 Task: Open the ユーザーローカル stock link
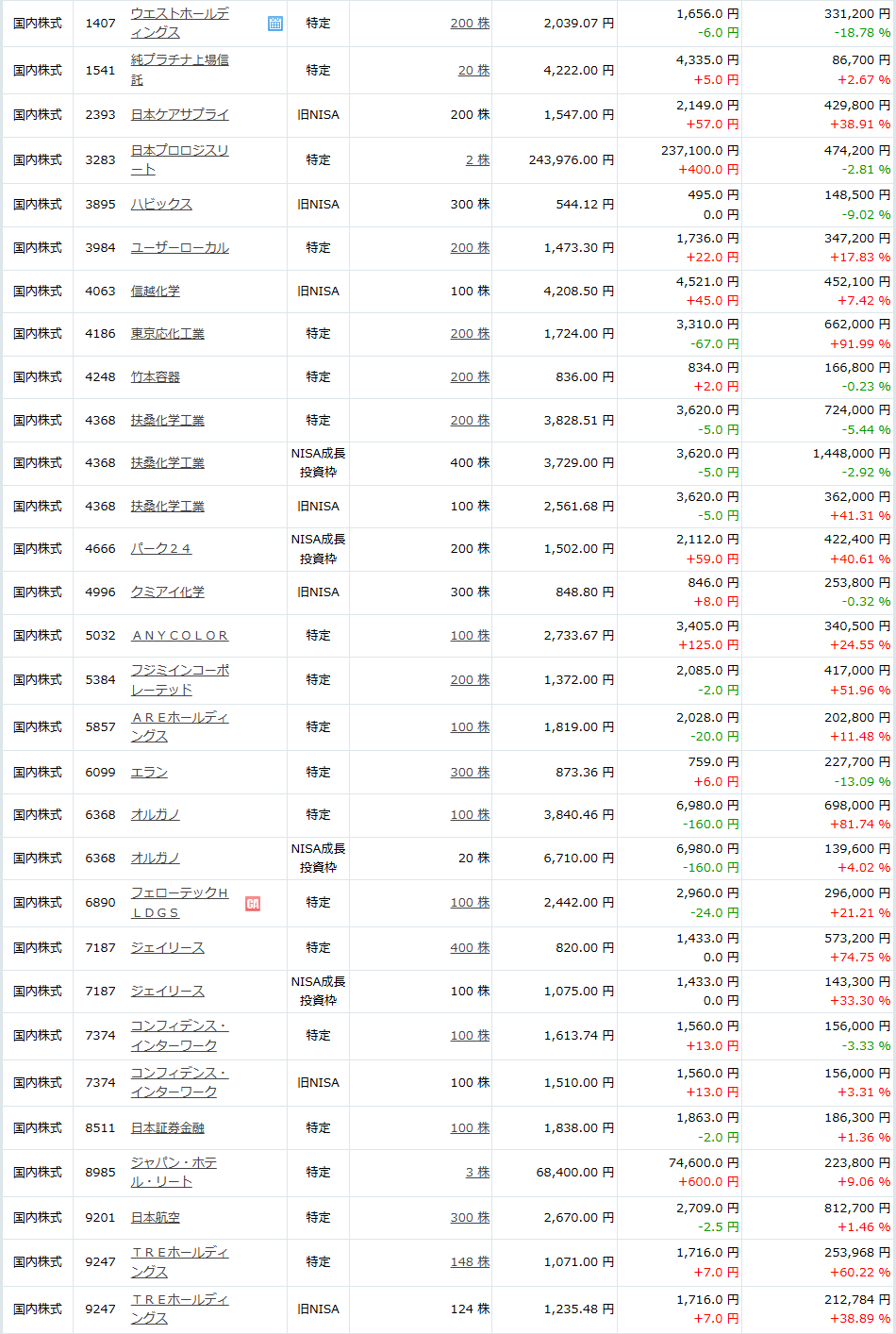[x=179, y=247]
